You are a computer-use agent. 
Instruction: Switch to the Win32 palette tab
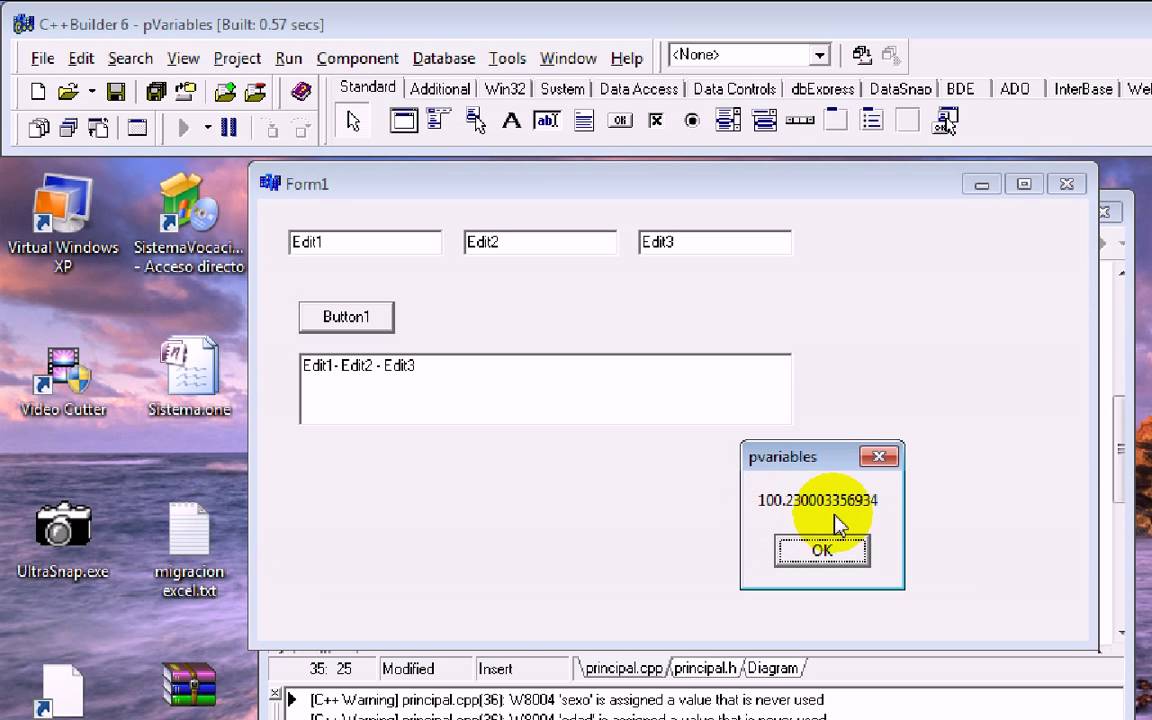pos(505,89)
